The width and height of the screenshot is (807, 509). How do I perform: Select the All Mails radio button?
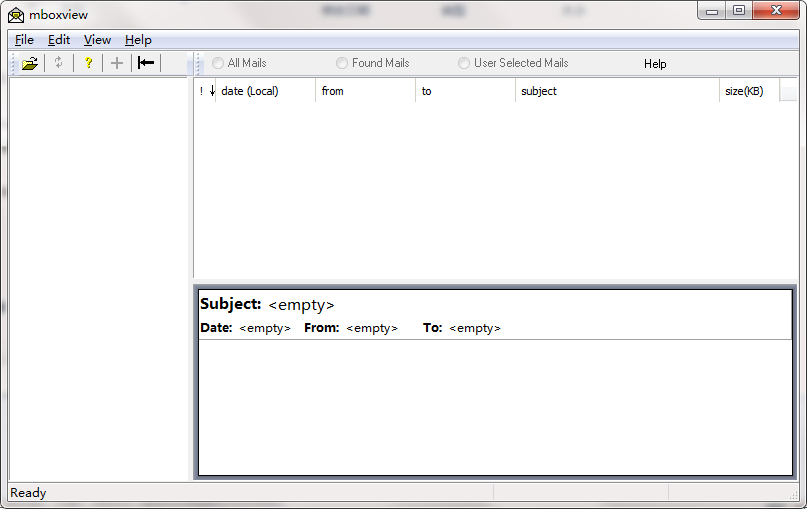(x=218, y=63)
